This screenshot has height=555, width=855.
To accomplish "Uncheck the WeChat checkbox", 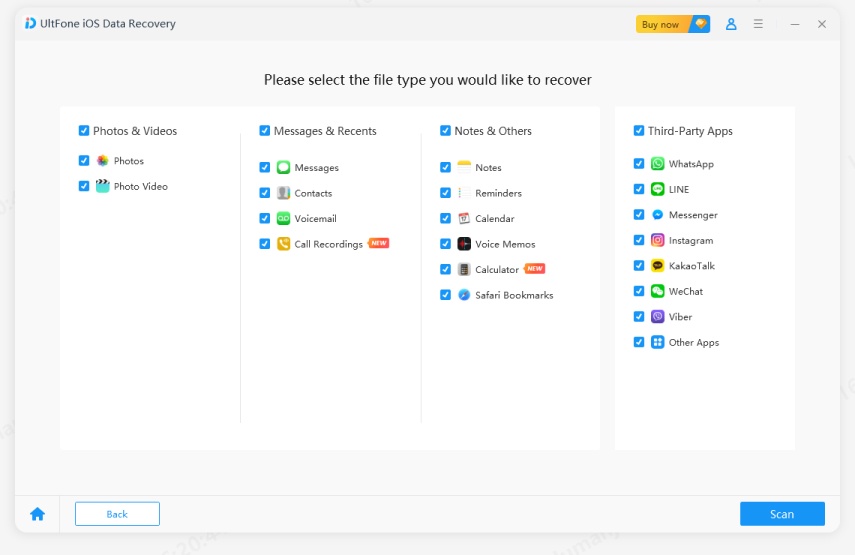I will click(x=639, y=291).
